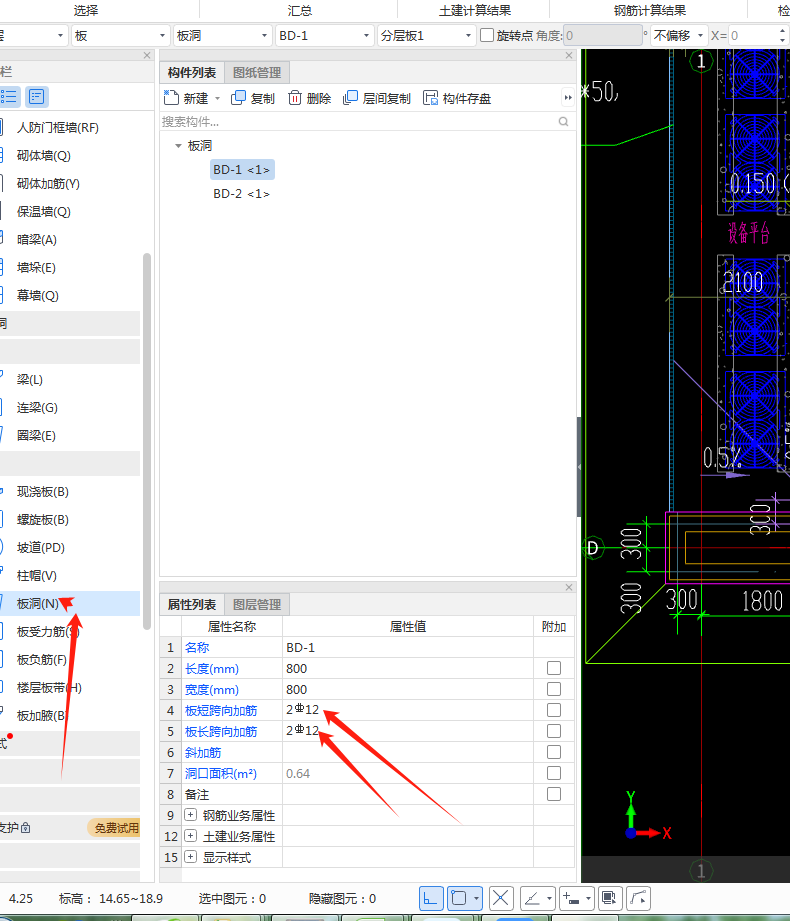
Task: Select 现浇板(B) in the navigation list
Action: (x=42, y=492)
